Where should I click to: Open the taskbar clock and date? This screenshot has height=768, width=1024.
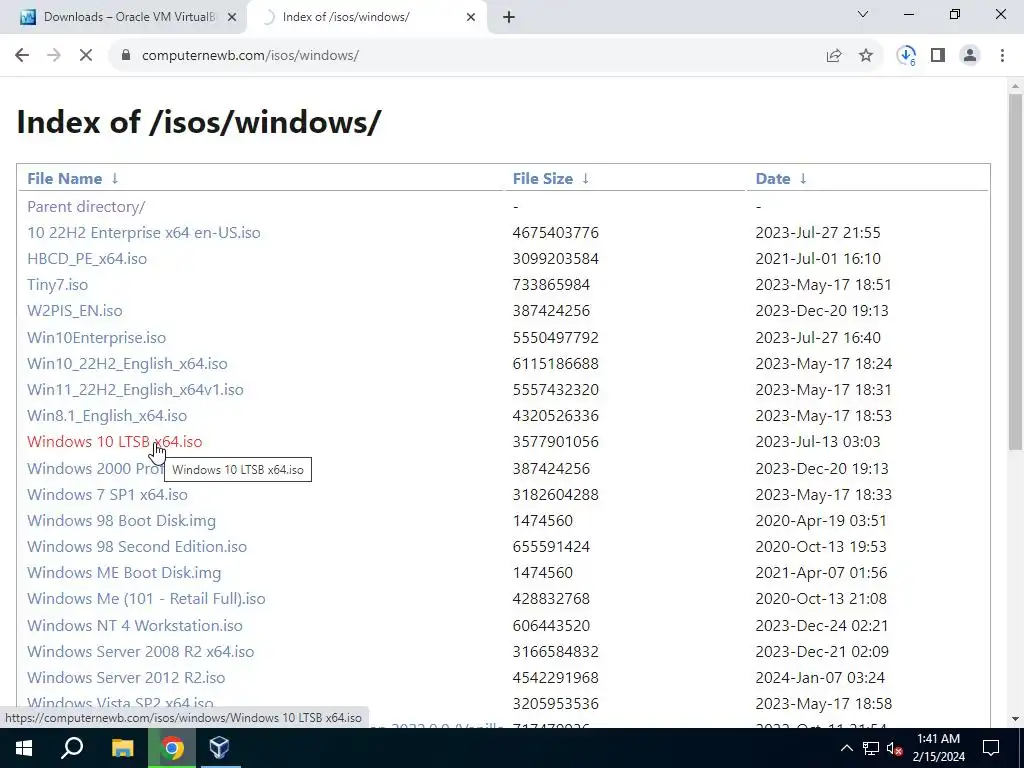click(938, 748)
